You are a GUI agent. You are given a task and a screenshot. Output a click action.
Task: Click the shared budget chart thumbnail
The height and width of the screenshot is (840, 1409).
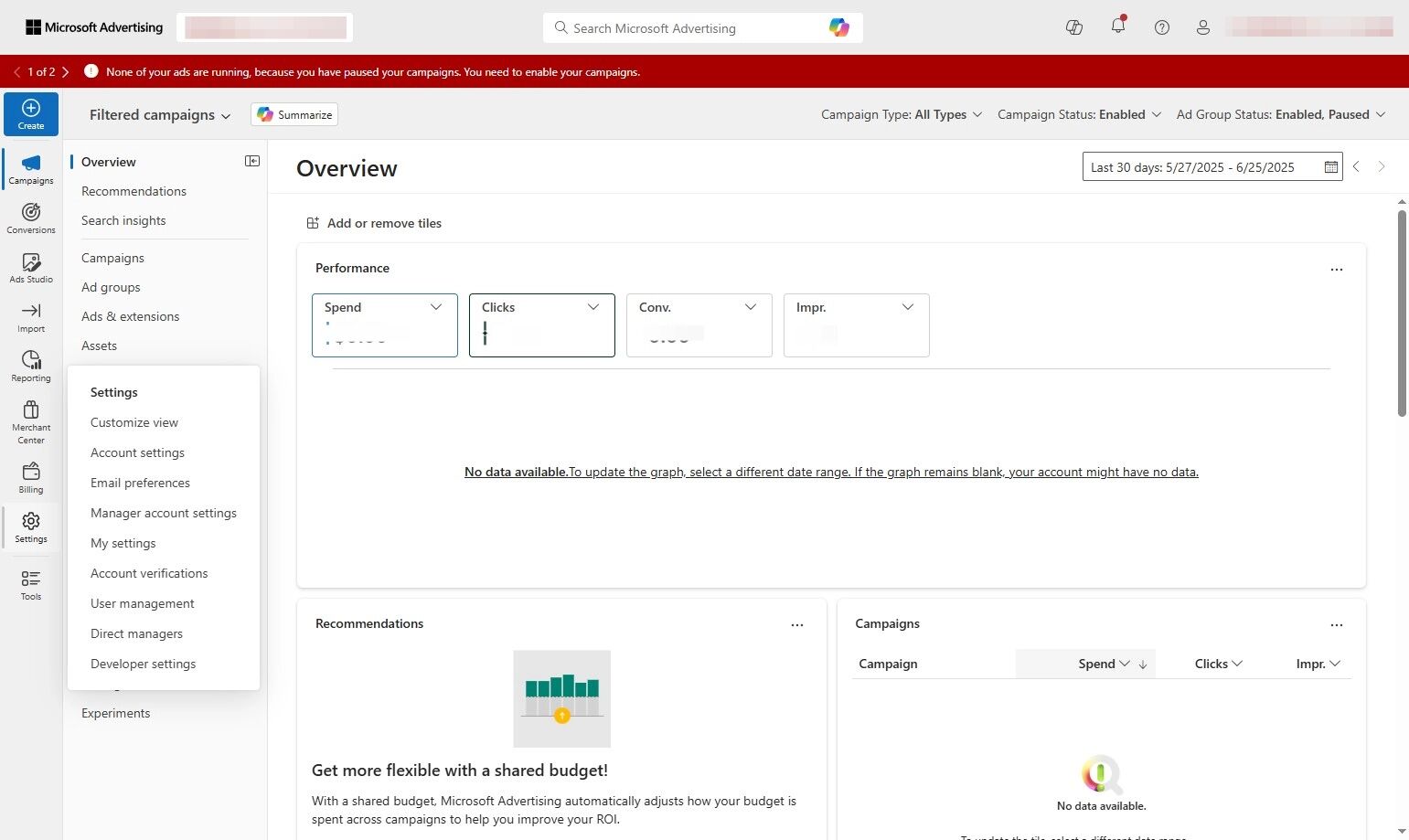point(561,698)
